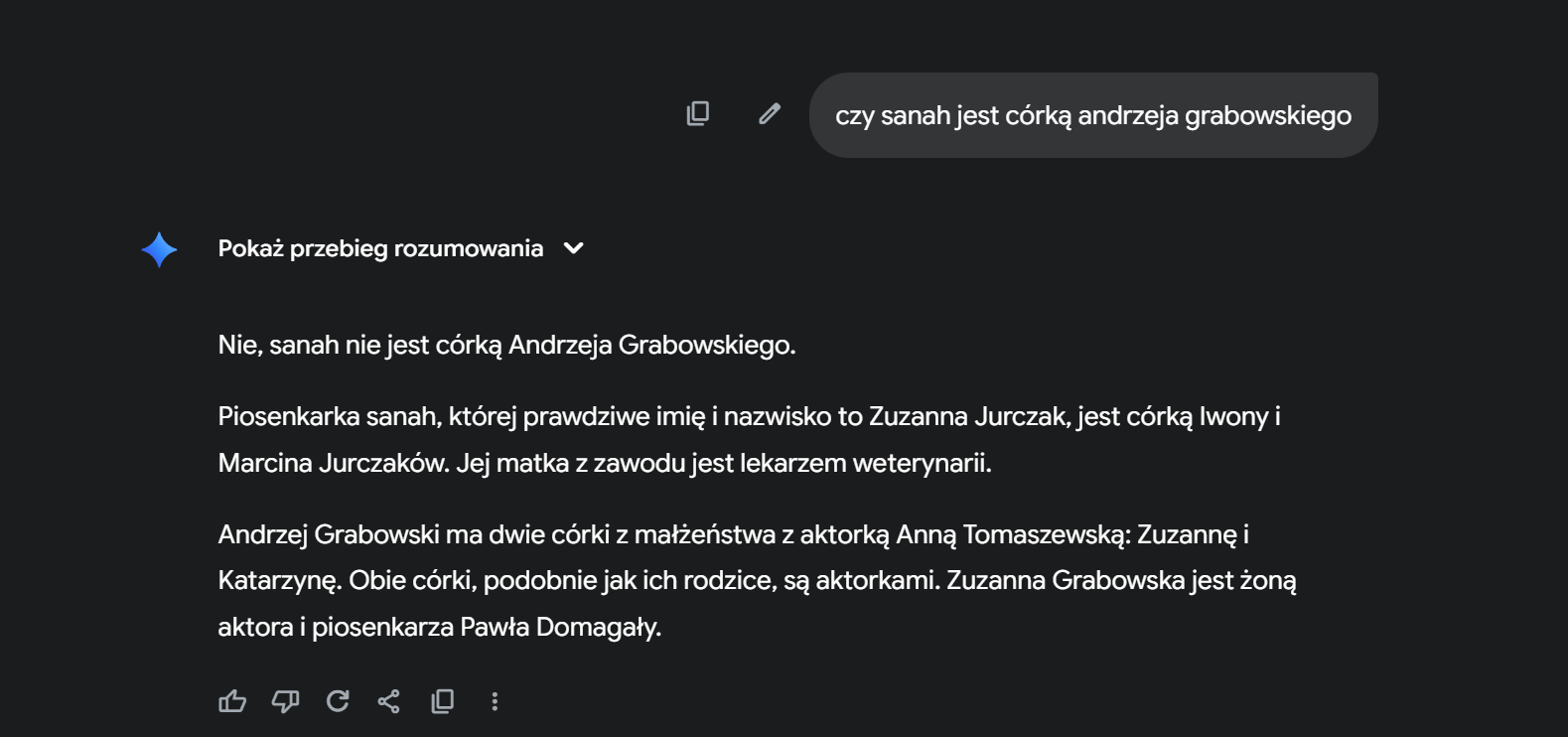Copy the user prompt text
Image resolution: width=1568 pixels, height=737 pixels.
(698, 114)
